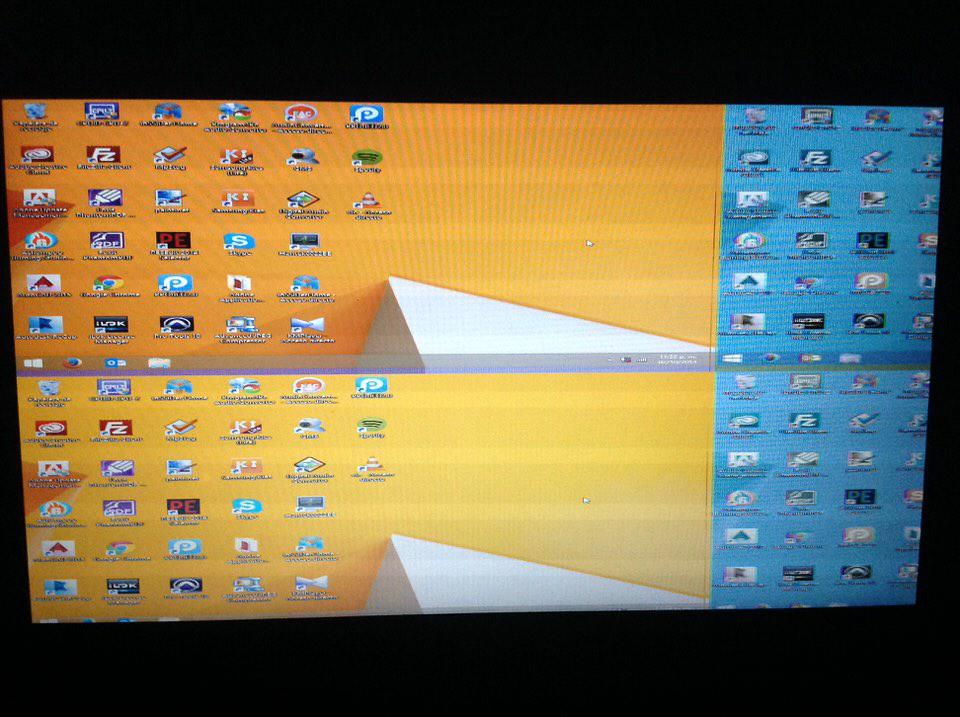The height and width of the screenshot is (717, 960).
Task: Select Recycle Bin in the upper orange desktop
Action: [36, 113]
